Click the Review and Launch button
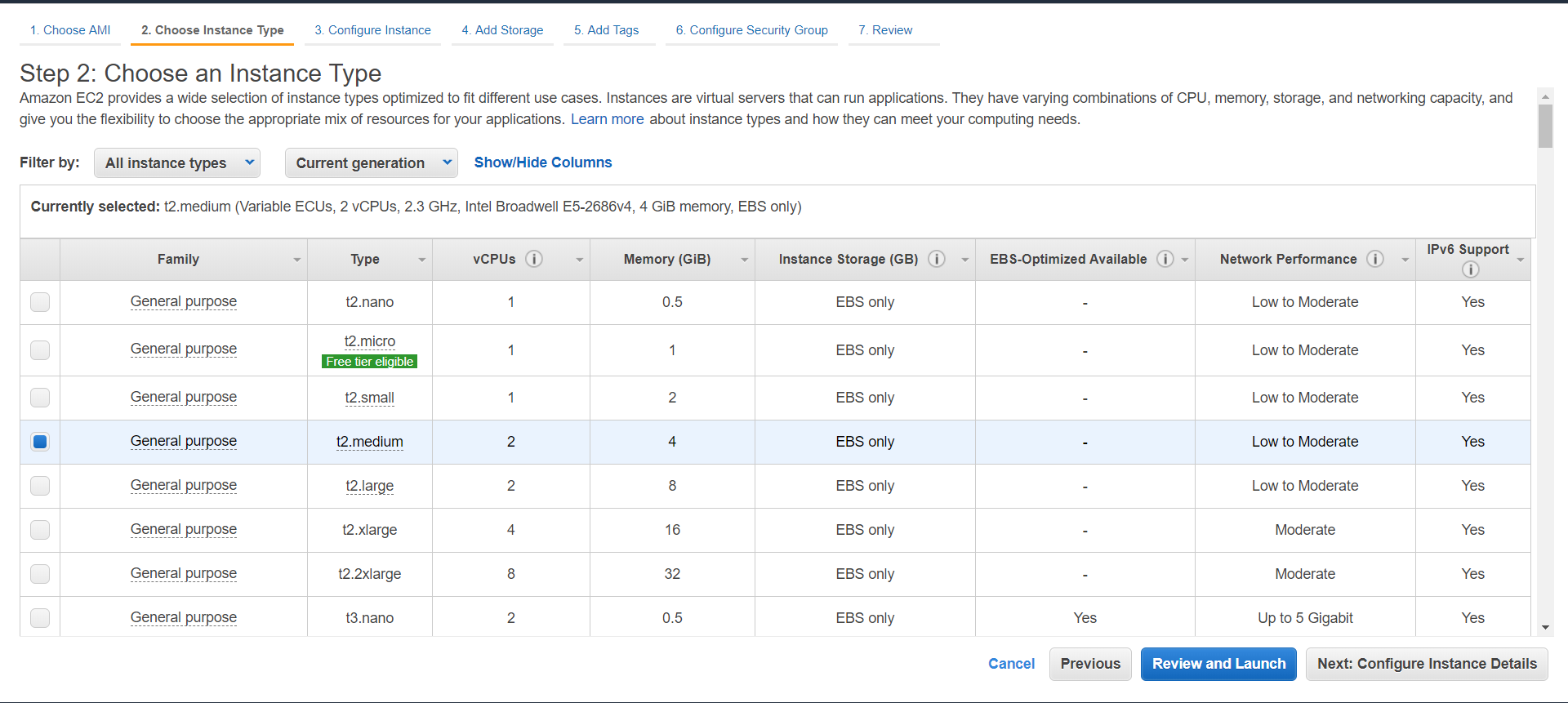Image resolution: width=1568 pixels, height=703 pixels. 1218,664
